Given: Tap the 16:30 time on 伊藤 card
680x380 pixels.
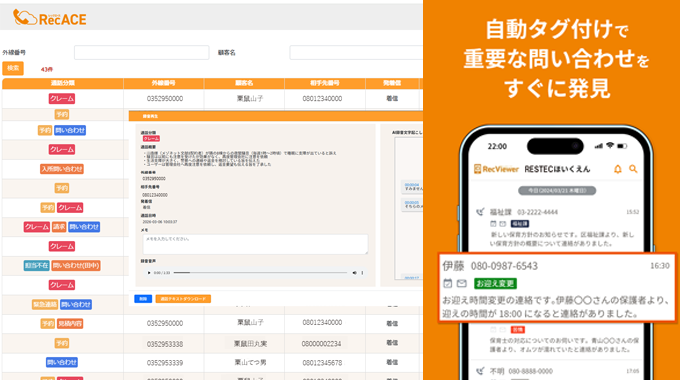Looking at the screenshot, I should click(660, 265).
